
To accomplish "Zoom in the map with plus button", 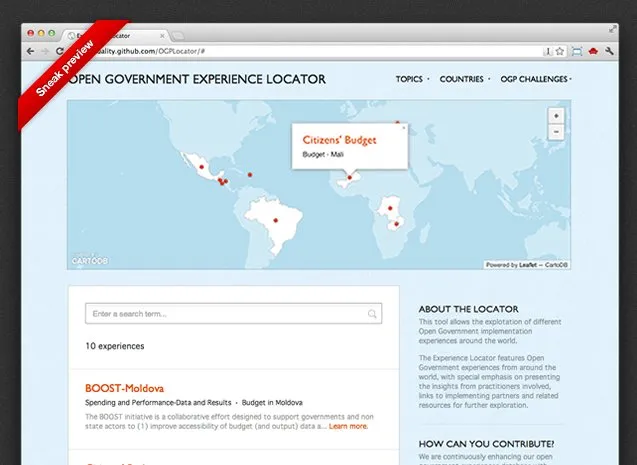I will coord(556,116).
